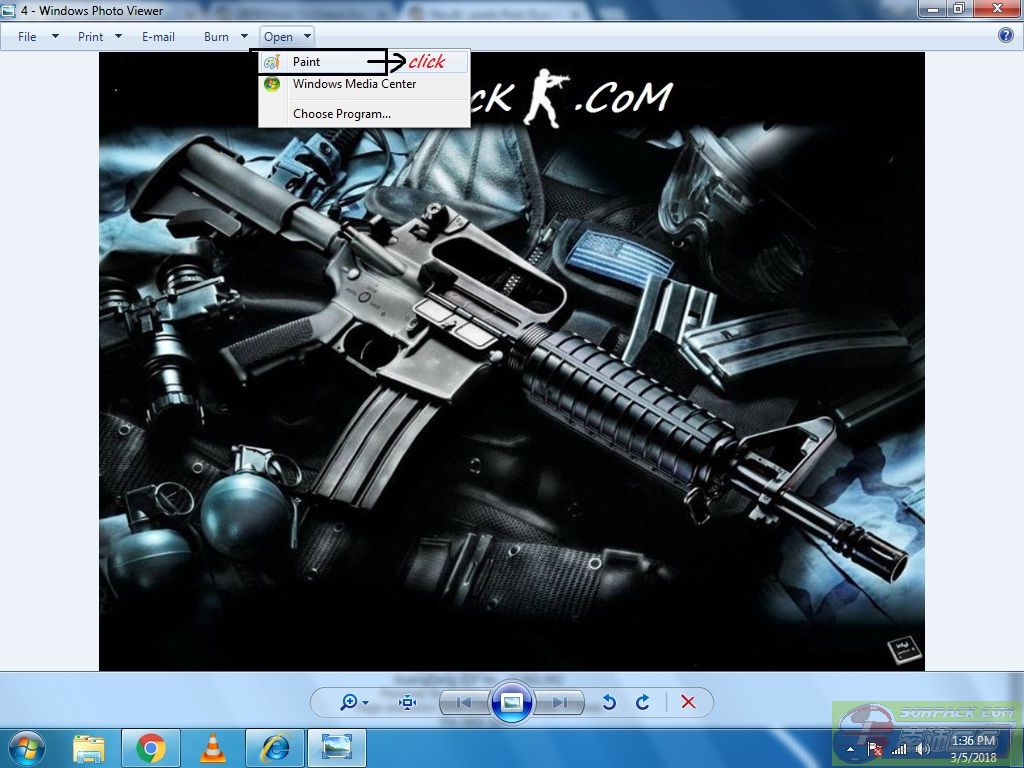Viewport: 1024px width, 768px height.
Task: Choose Windows Media Center from the menu
Action: pyautogui.click(x=354, y=85)
